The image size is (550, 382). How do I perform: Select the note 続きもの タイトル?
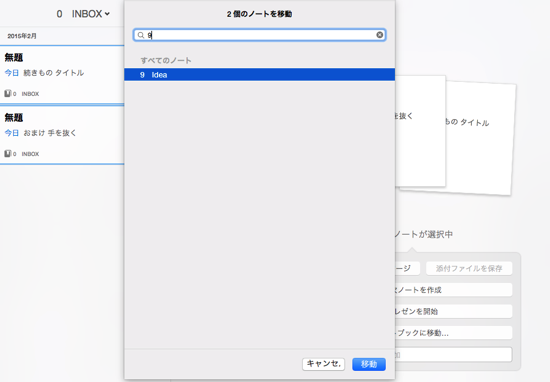pyautogui.click(x=62, y=75)
